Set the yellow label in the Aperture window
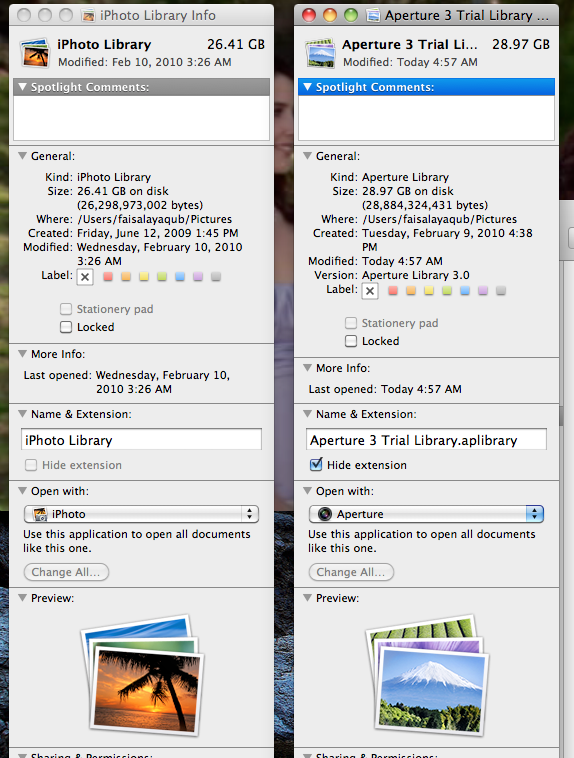Viewport: 574px width, 758px height. (428, 291)
